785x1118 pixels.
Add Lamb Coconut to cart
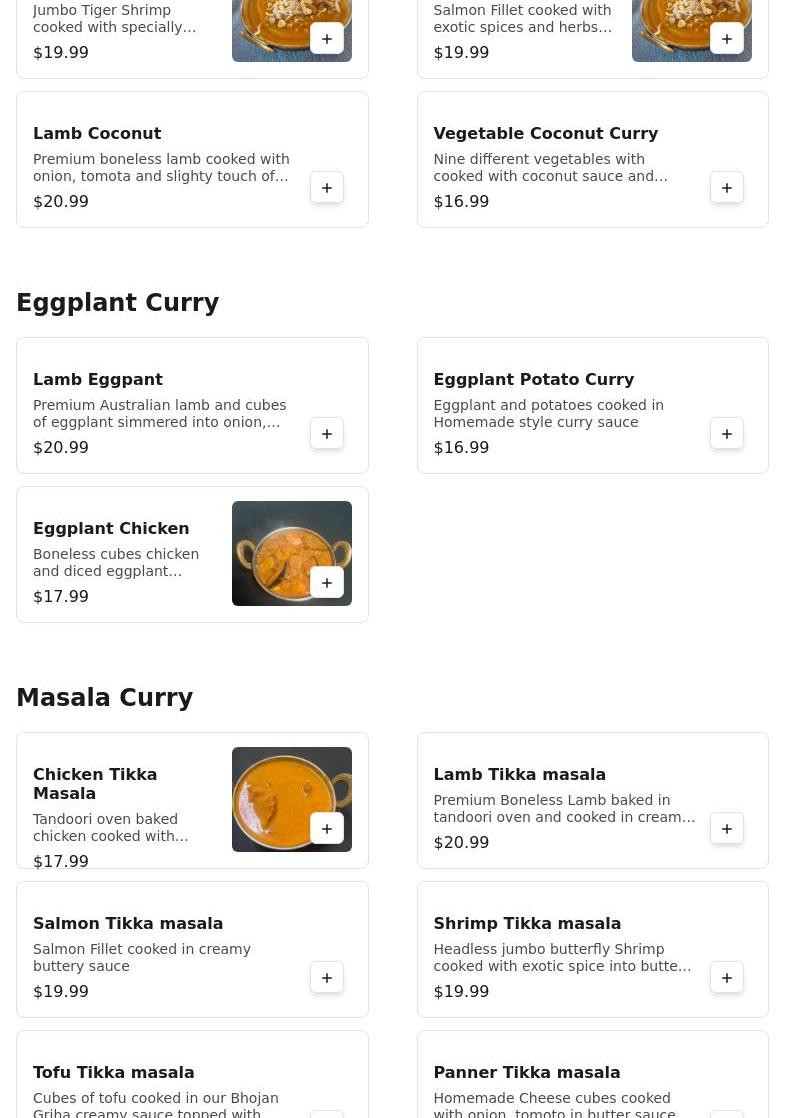[x=327, y=188]
